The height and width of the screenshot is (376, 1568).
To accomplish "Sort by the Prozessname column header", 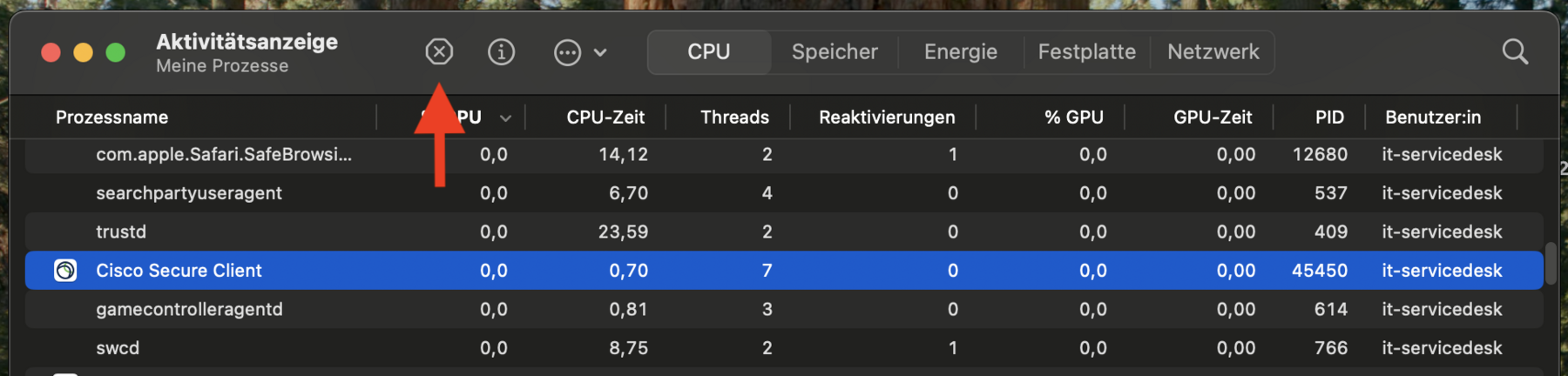I will (x=112, y=117).
